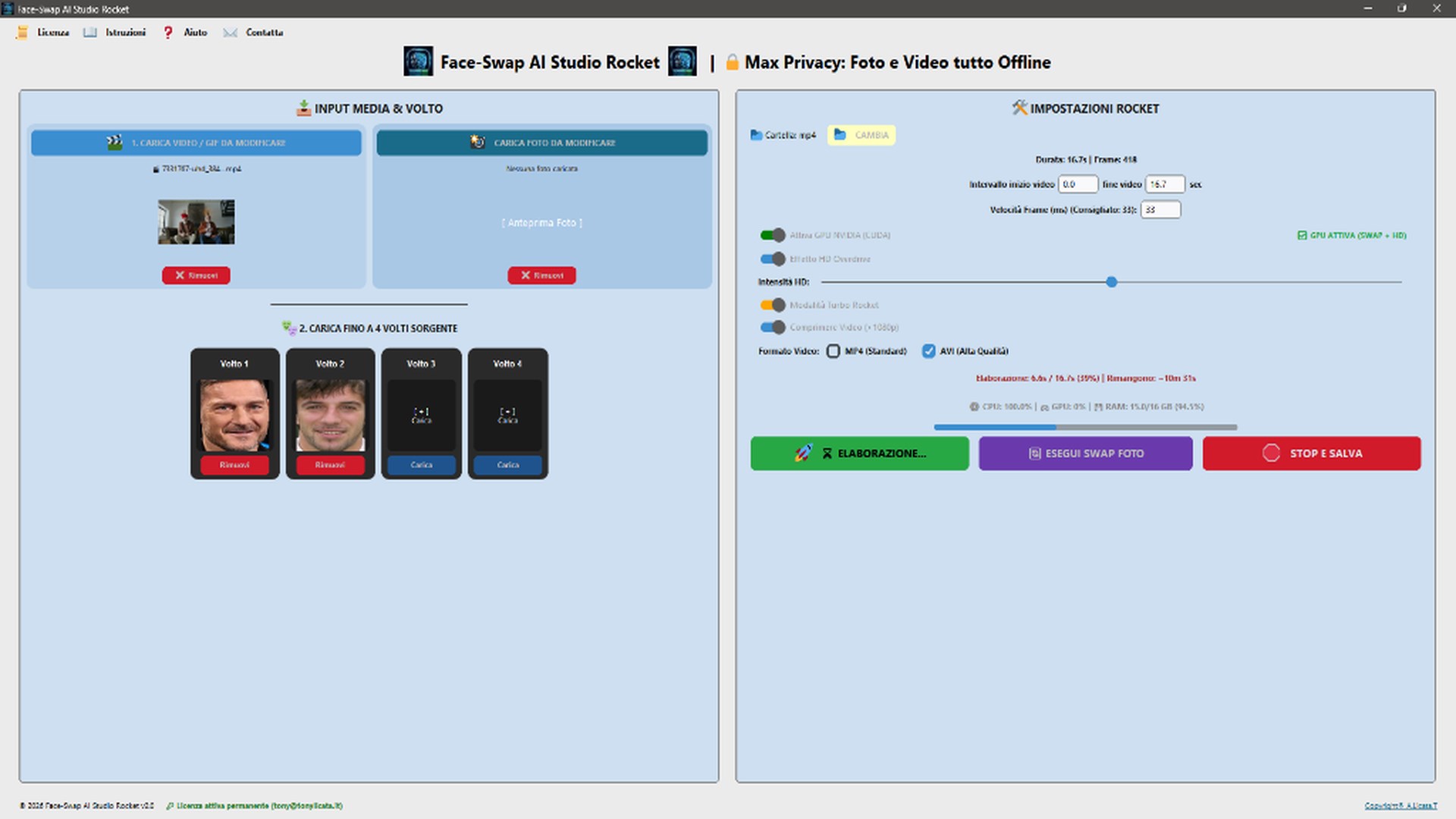Viewport: 1456px width, 819px height.
Task: Open the Istruzioni menu
Action: coord(125,33)
